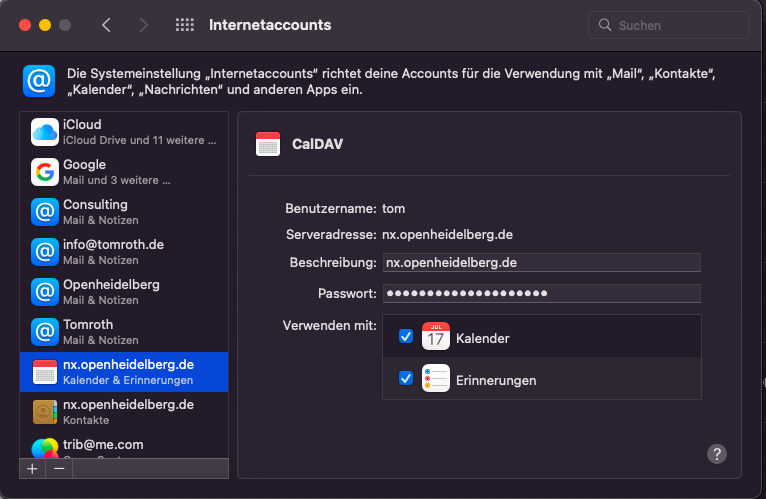Click the Benutzername value tom
This screenshot has height=499, width=766.
393,209
